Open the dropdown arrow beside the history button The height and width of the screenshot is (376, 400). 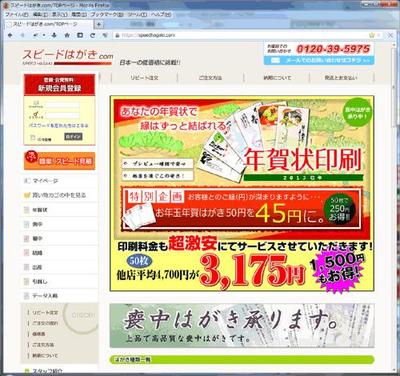[44, 35]
